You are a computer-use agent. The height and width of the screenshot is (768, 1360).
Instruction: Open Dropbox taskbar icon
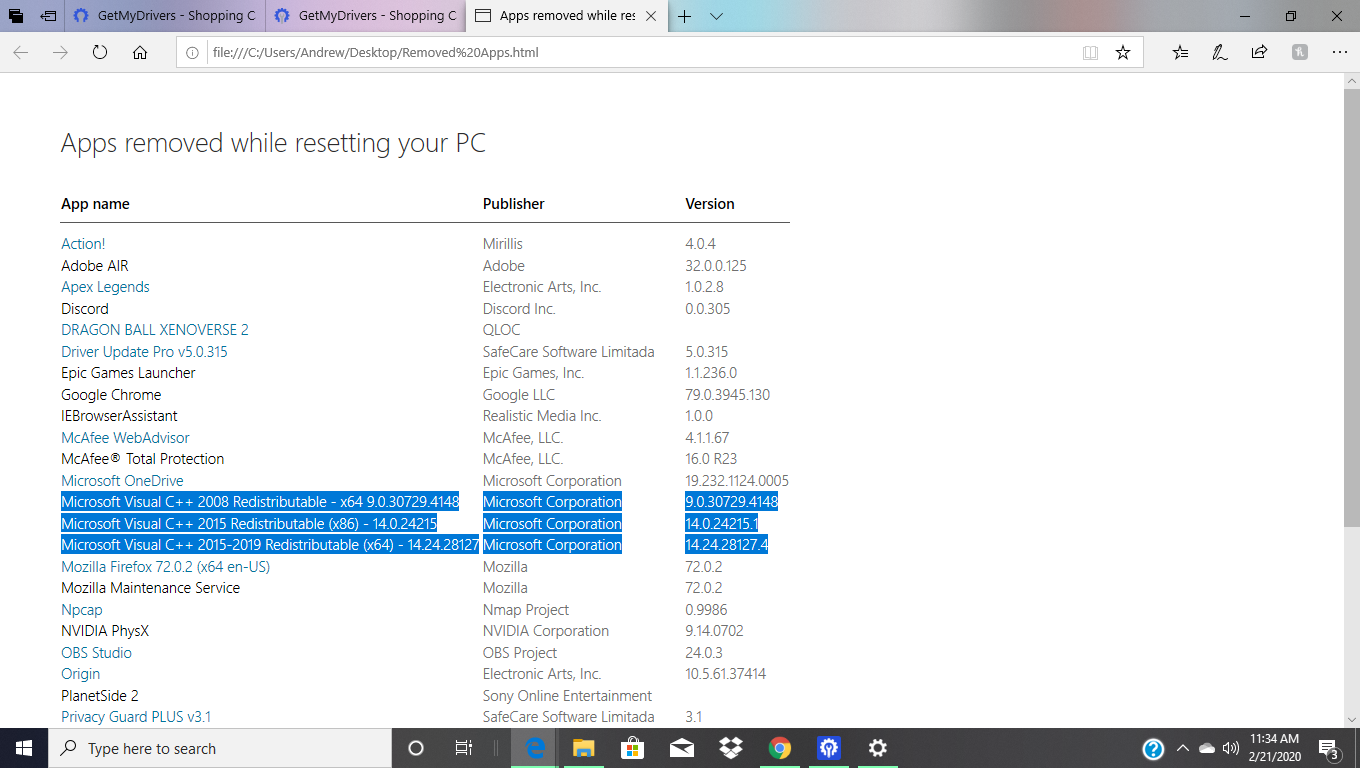730,748
